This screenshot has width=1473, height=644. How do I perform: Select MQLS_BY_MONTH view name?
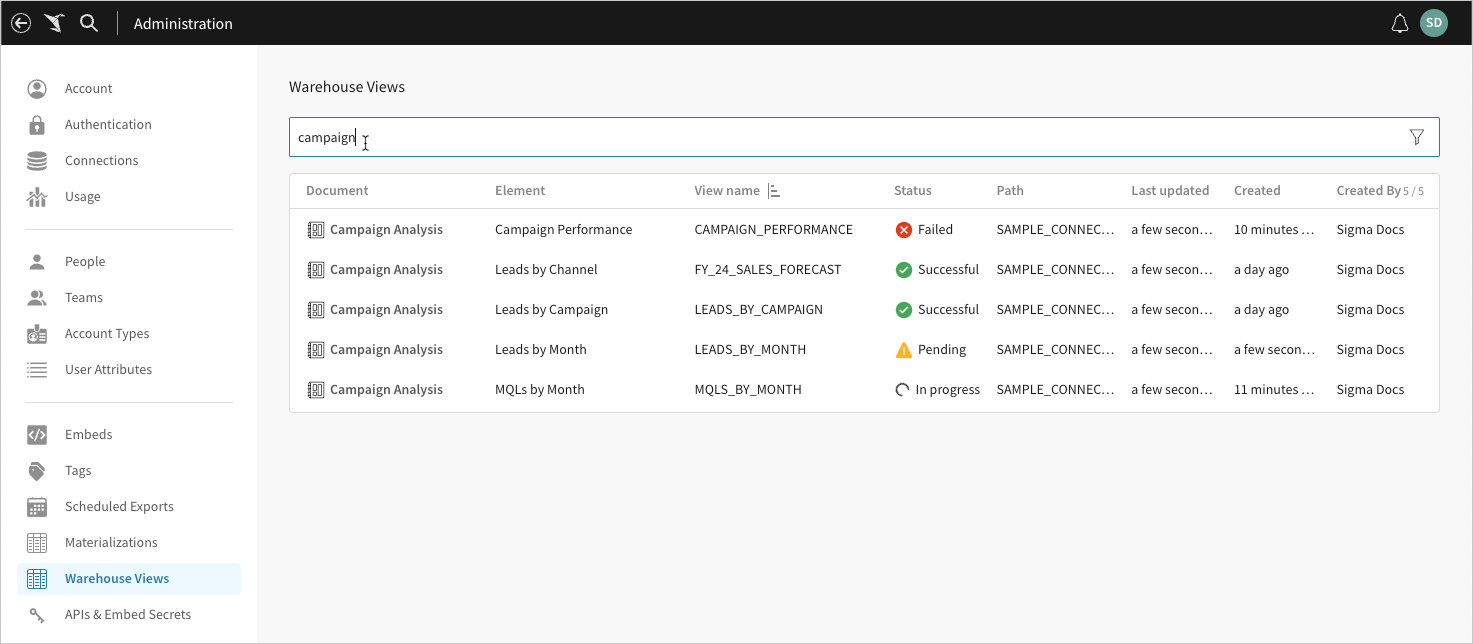tap(748, 390)
